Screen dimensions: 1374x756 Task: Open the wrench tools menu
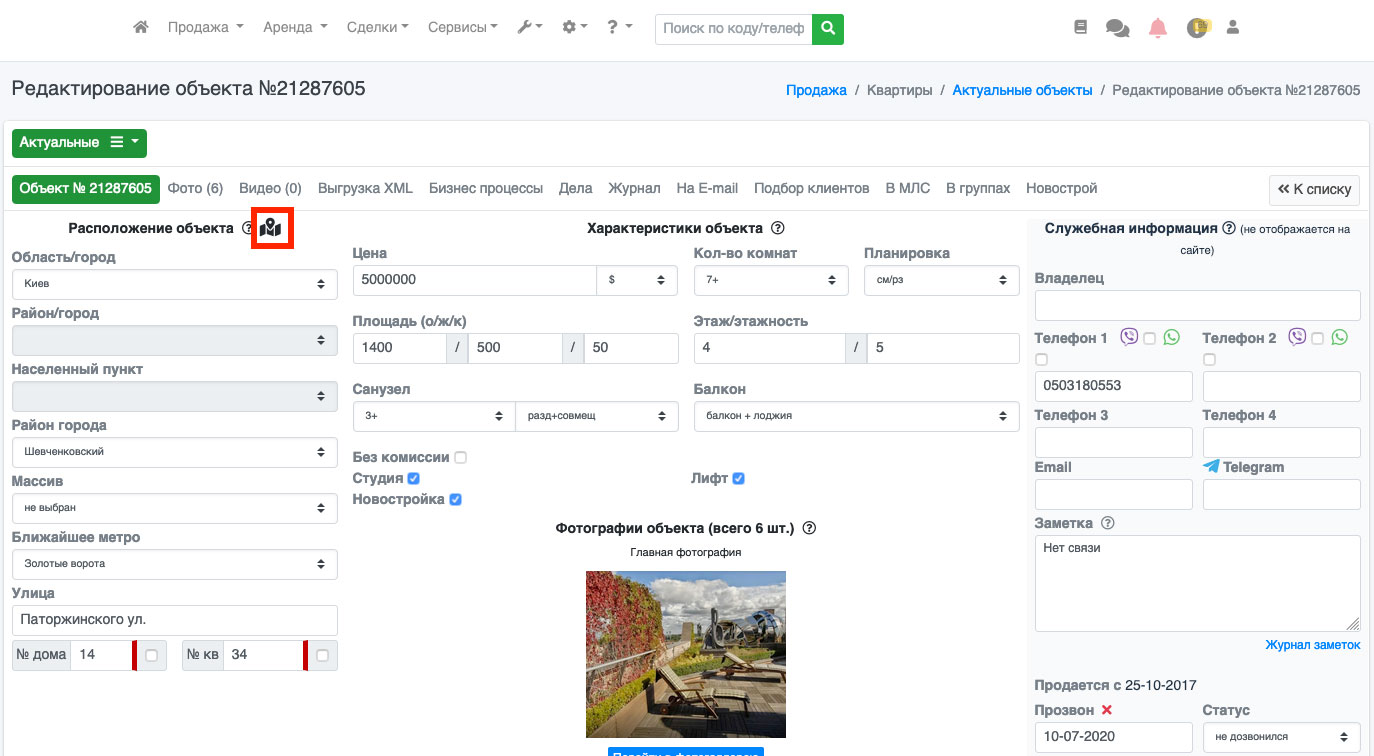click(529, 28)
